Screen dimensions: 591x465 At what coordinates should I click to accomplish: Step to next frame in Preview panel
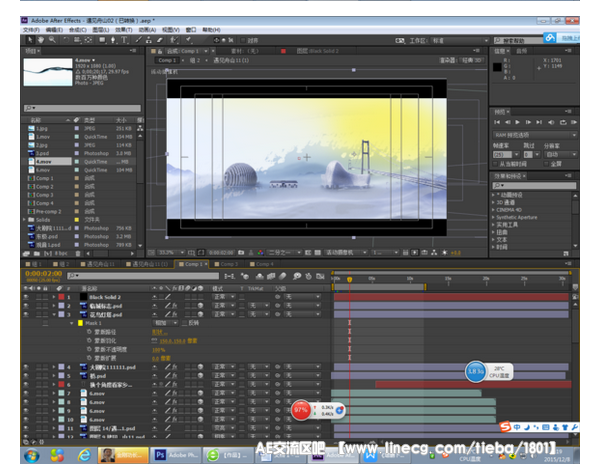[528, 122]
